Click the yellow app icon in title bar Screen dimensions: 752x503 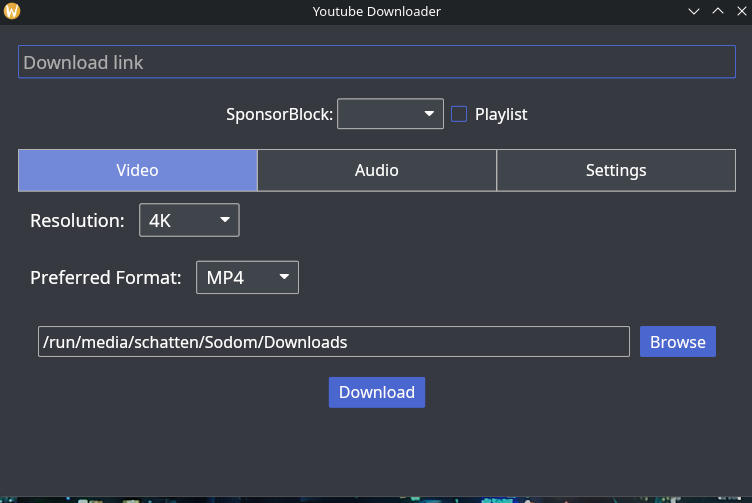pos(12,12)
